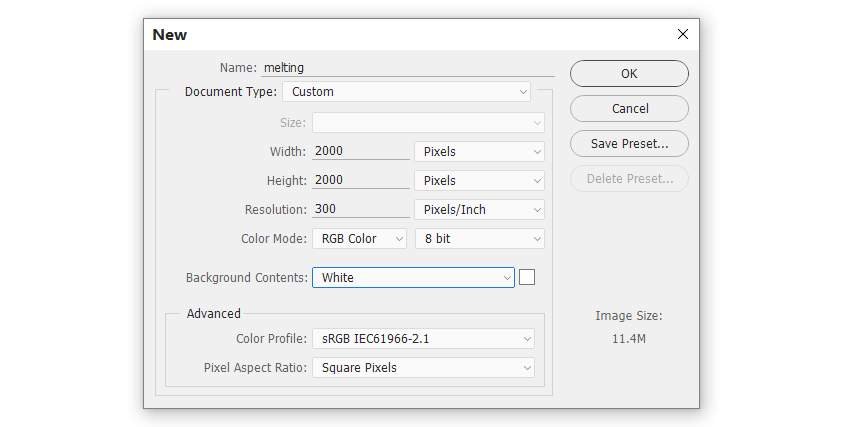Viewport: 850px width, 427px height.
Task: Open the Pixel Aspect Ratio dropdown
Action: click(423, 368)
